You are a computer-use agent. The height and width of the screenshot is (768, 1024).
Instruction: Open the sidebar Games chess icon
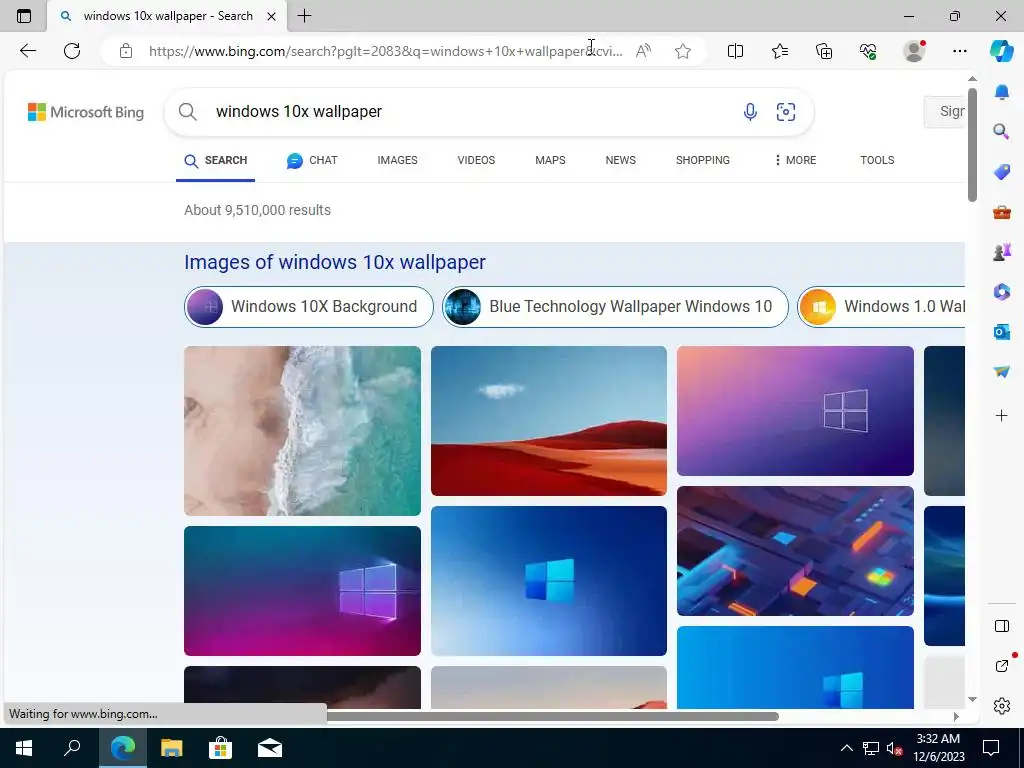point(1001,251)
